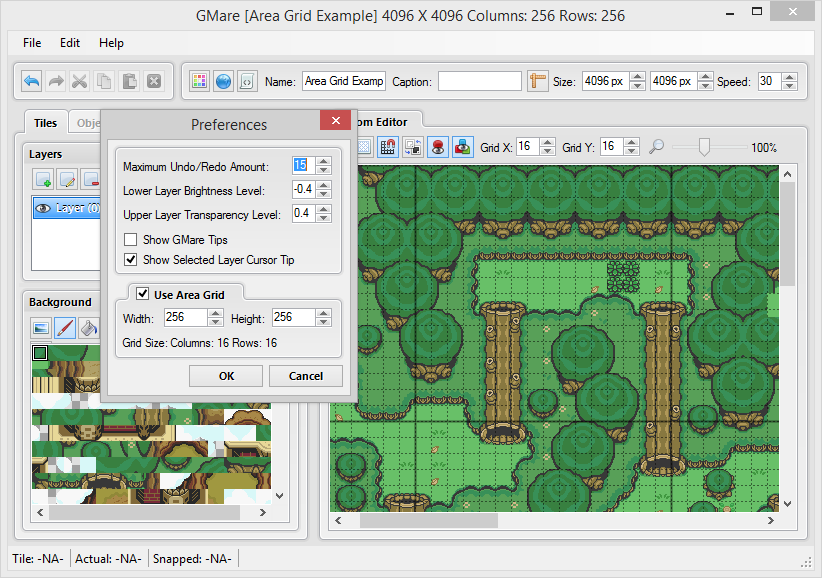Decrease Upper Layer Transparency Level spinner
This screenshot has width=822, height=578.
(323, 217)
